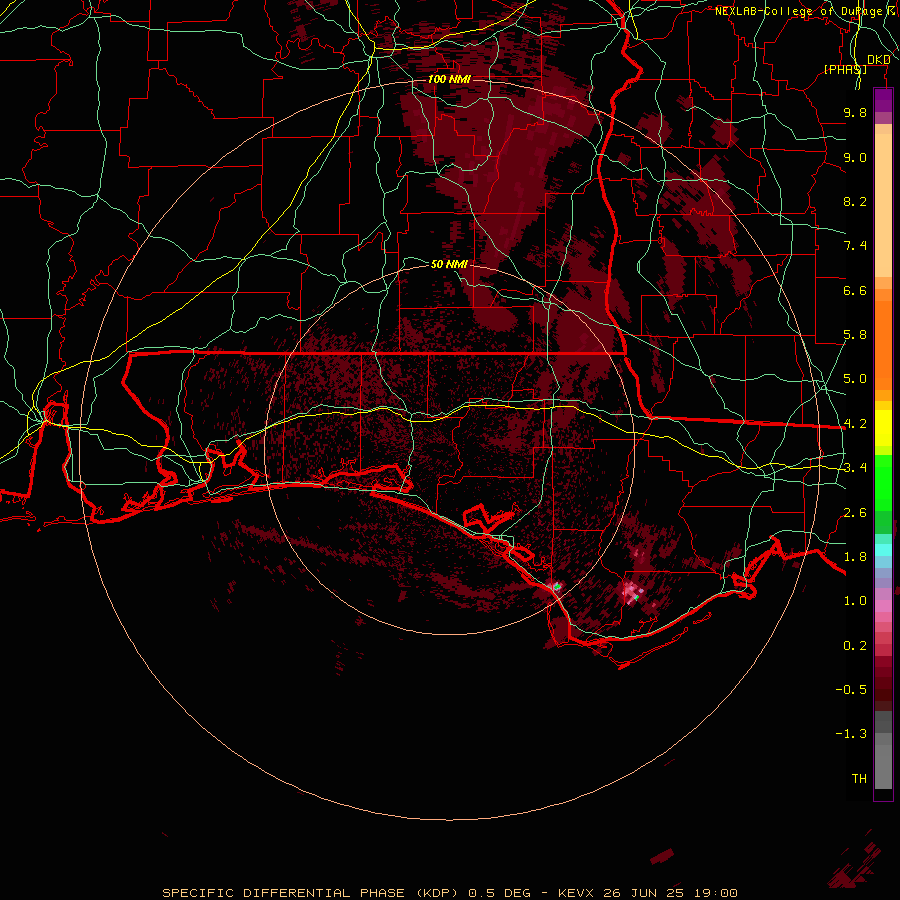
Task: Click the 6.6 color scale value
Action: 855,290
